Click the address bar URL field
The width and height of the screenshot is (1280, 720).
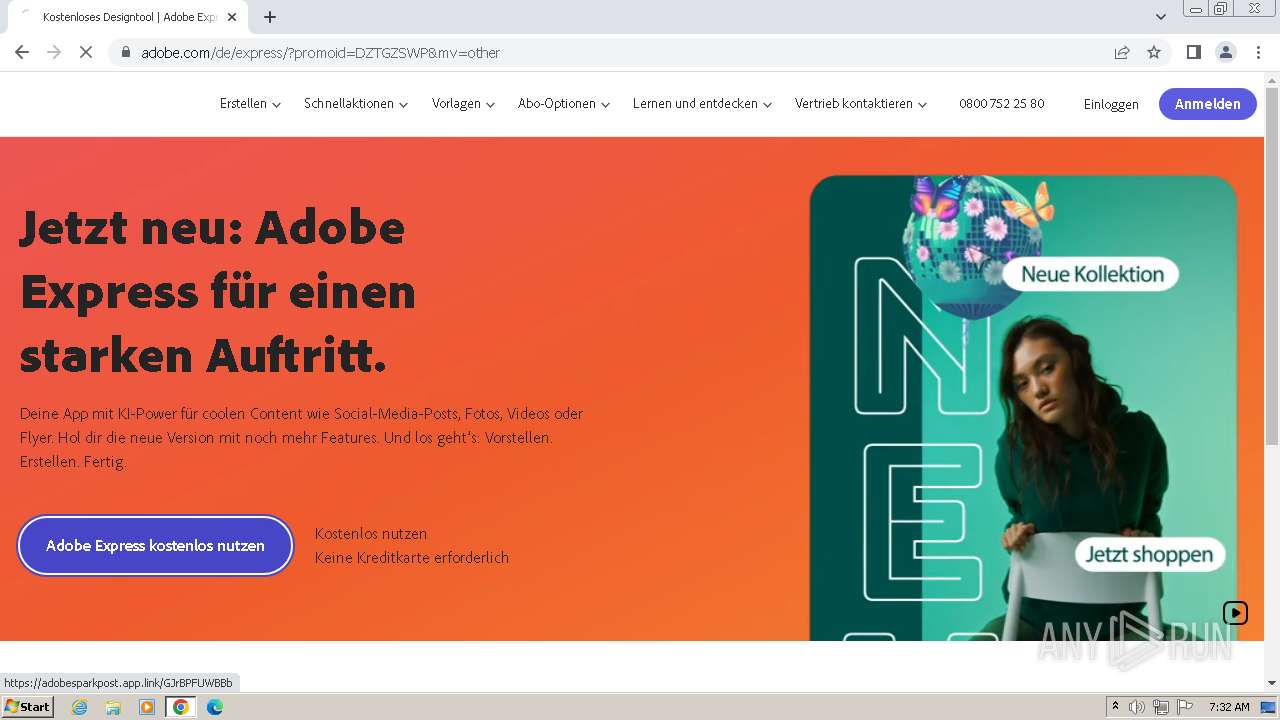point(620,53)
